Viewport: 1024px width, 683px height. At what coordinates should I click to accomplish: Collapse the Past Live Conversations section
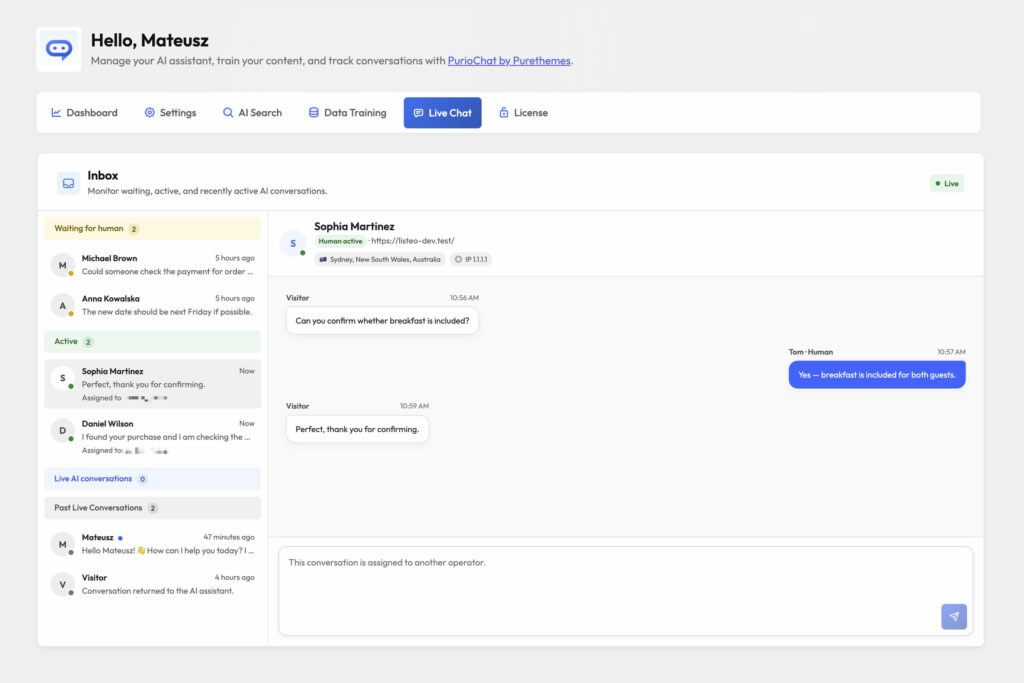(x=152, y=508)
